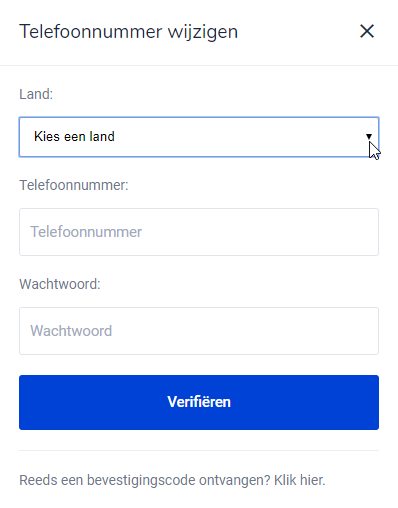The image size is (398, 508).
Task: Click the Telefoonnummer: label above the field
Action: coord(74,185)
